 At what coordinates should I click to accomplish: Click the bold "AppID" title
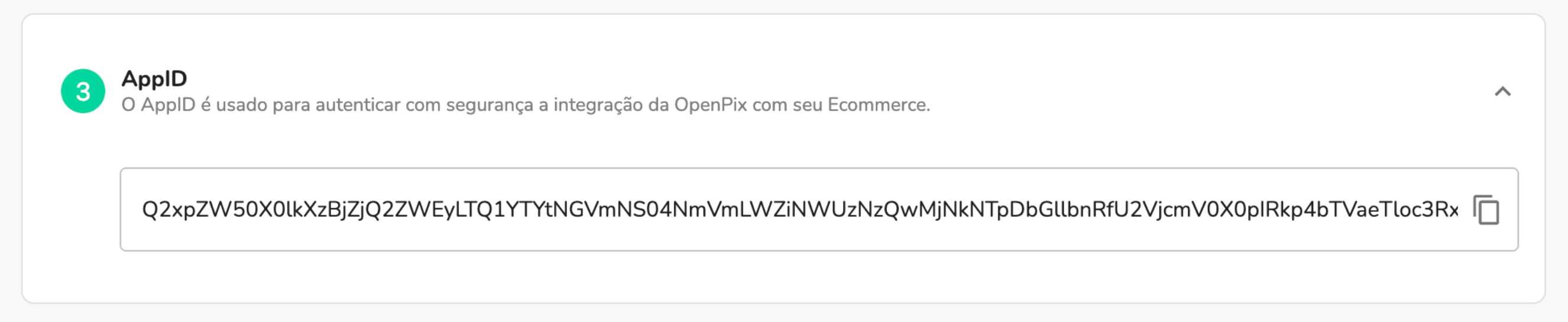point(154,79)
